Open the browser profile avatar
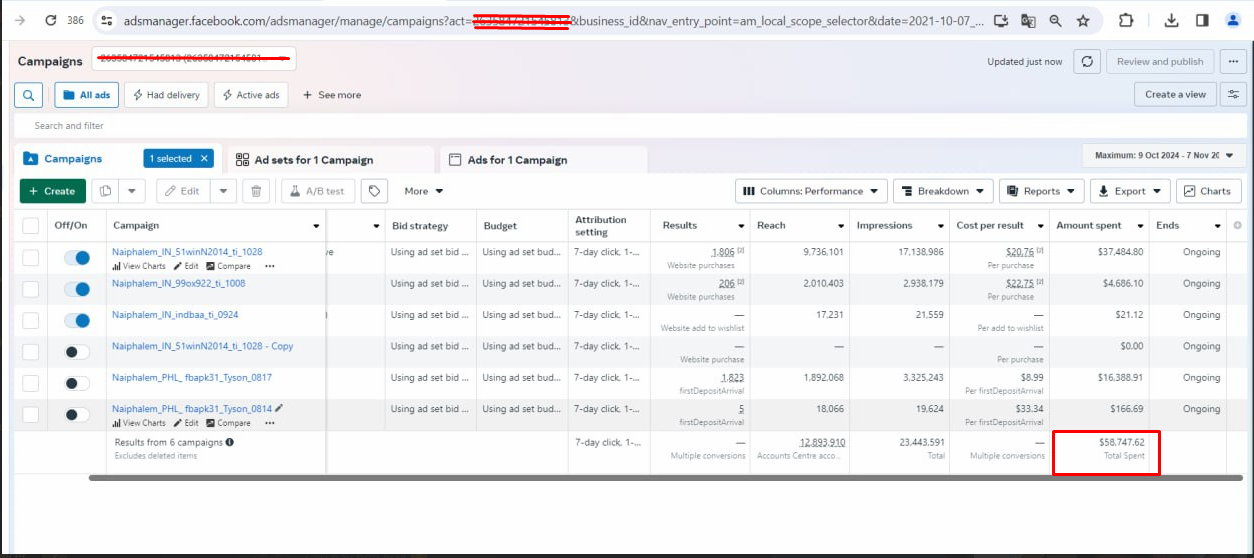Viewport: 1254px width, 558px height. pos(1233,20)
